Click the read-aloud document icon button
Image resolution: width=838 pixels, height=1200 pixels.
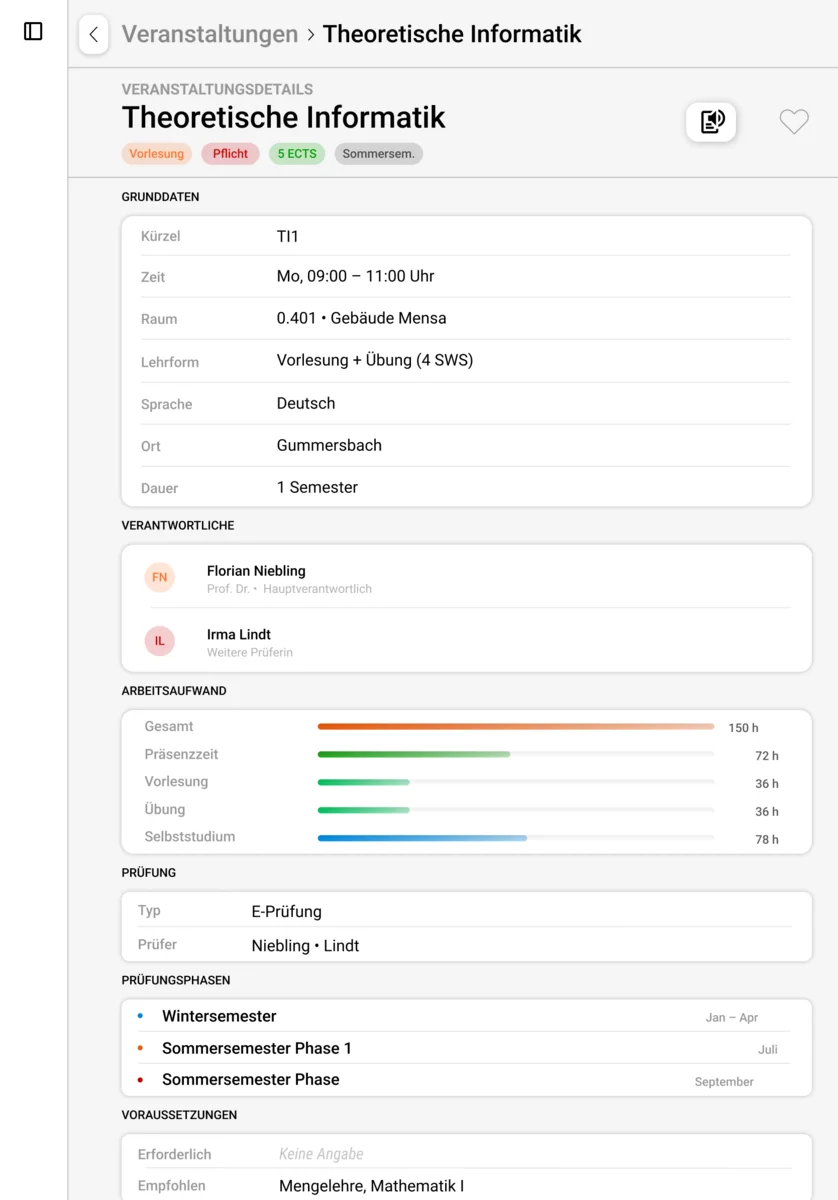(711, 122)
